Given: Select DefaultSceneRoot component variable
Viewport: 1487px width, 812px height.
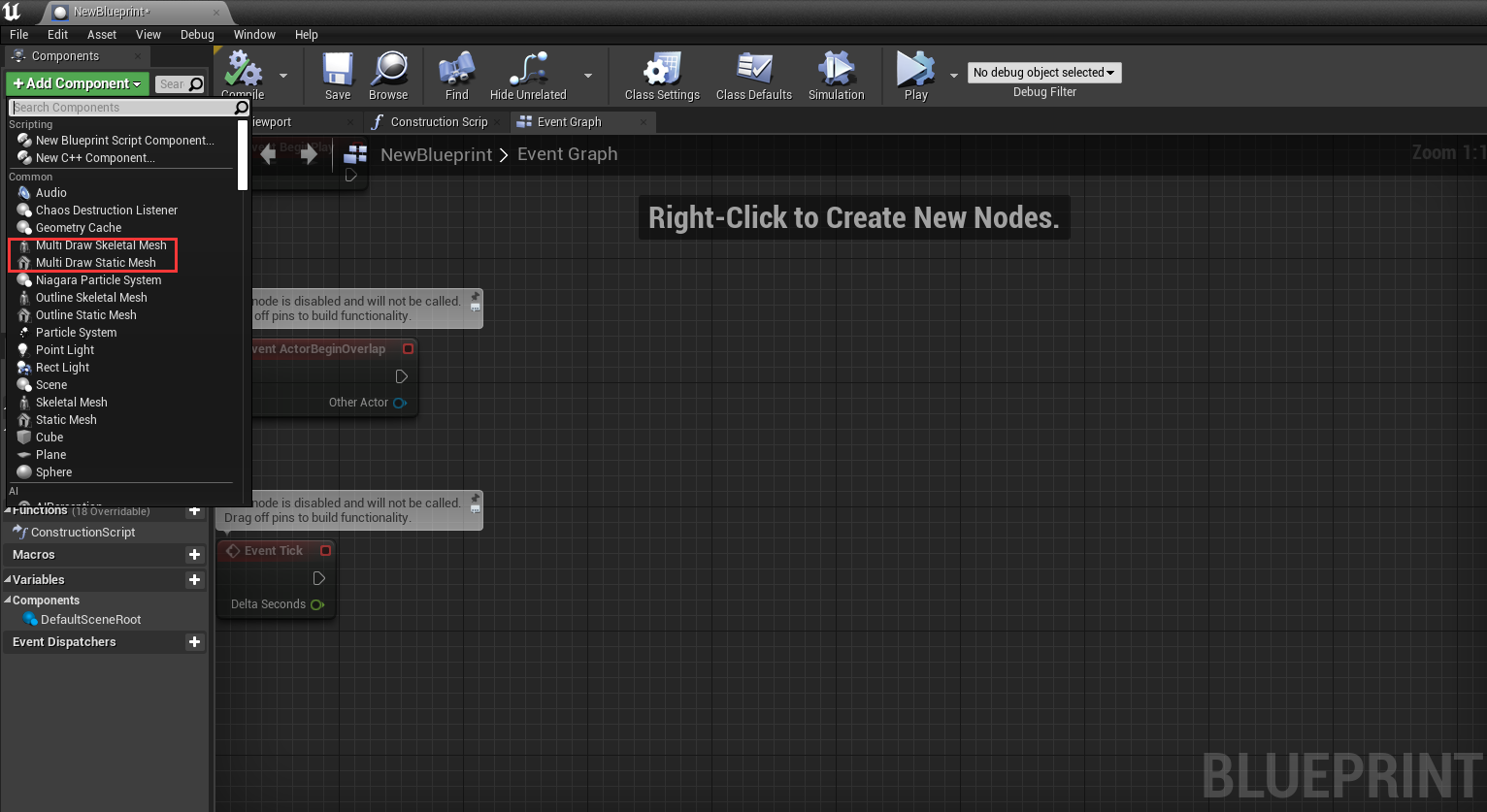Looking at the screenshot, I should point(91,620).
